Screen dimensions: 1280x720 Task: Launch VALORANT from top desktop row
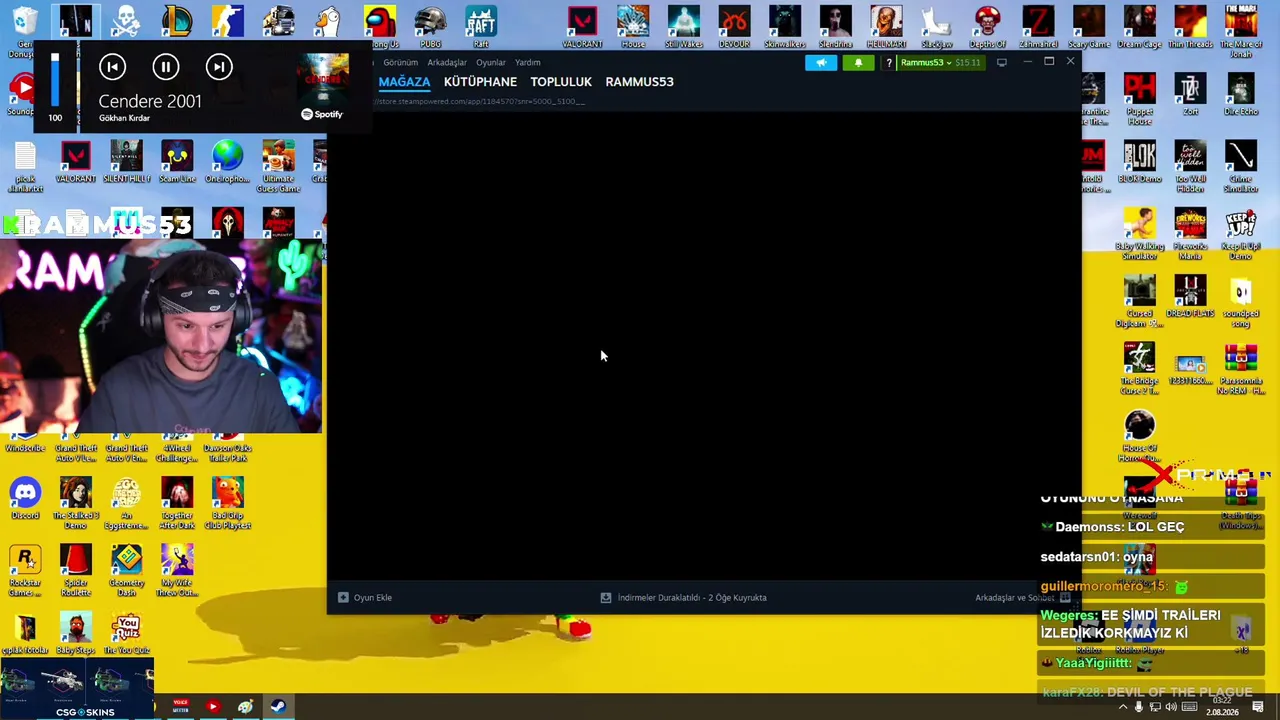pos(582,28)
